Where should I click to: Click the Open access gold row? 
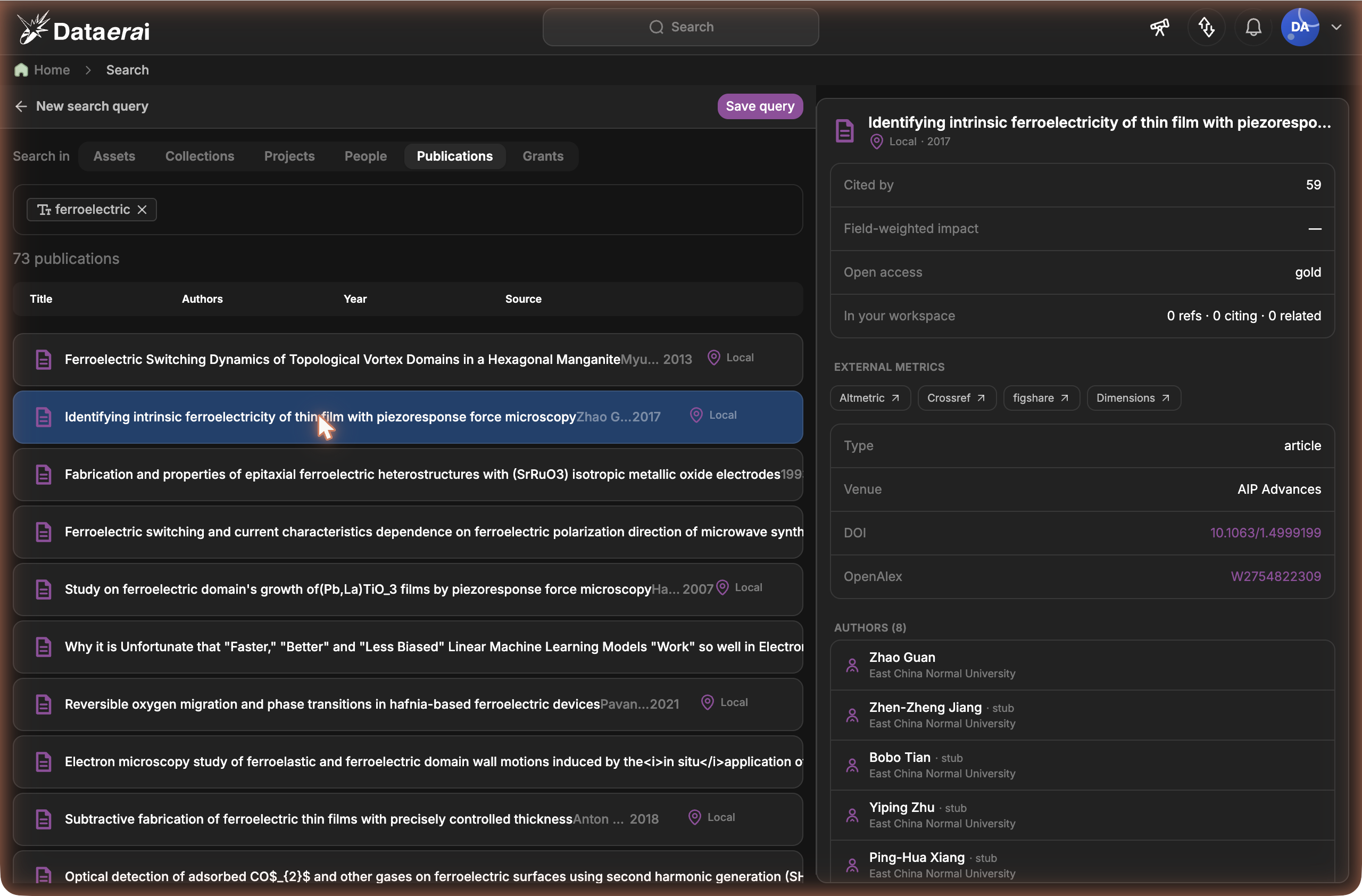pos(1082,272)
